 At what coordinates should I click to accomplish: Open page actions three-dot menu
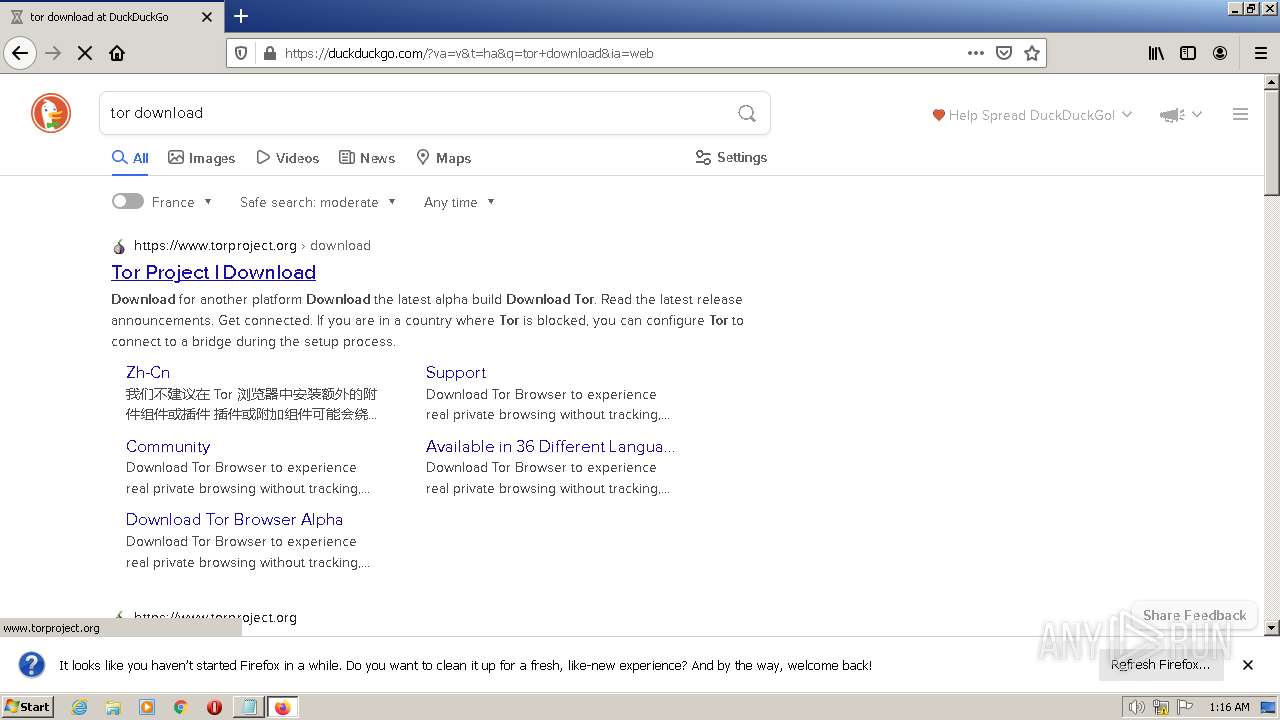coord(976,53)
